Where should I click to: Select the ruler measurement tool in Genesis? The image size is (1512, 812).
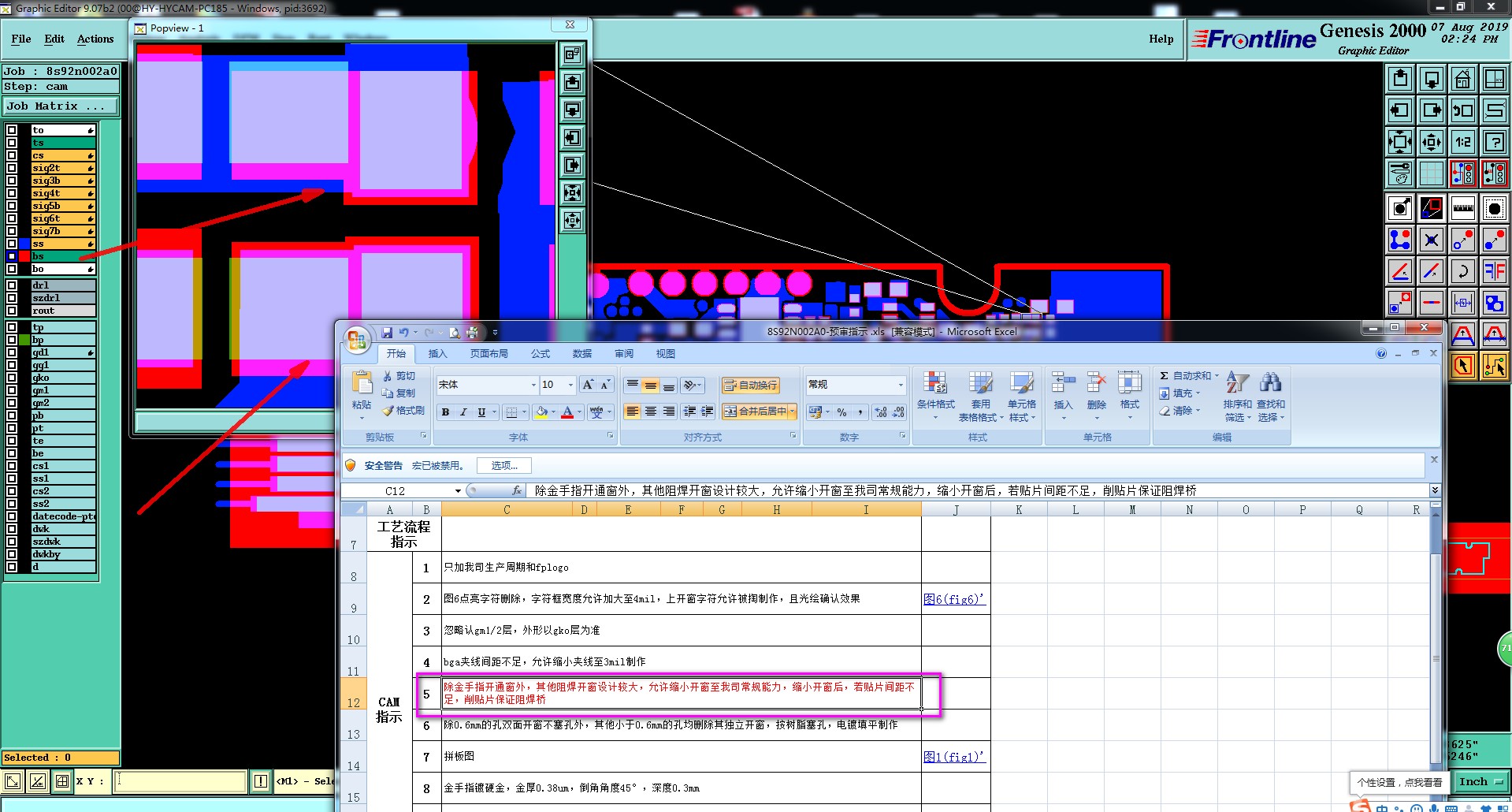point(1463,208)
